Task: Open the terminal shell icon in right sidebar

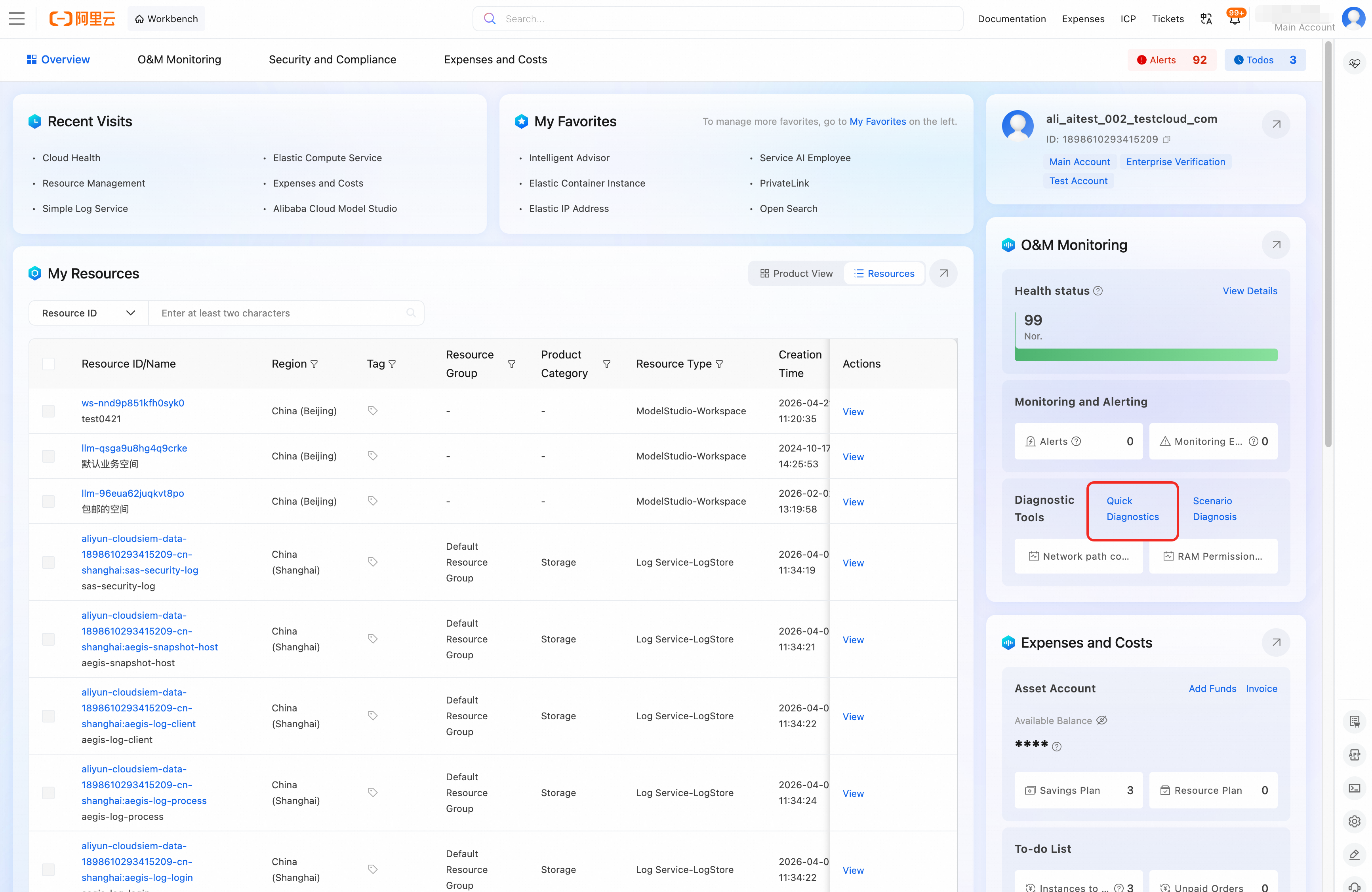Action: (x=1355, y=788)
